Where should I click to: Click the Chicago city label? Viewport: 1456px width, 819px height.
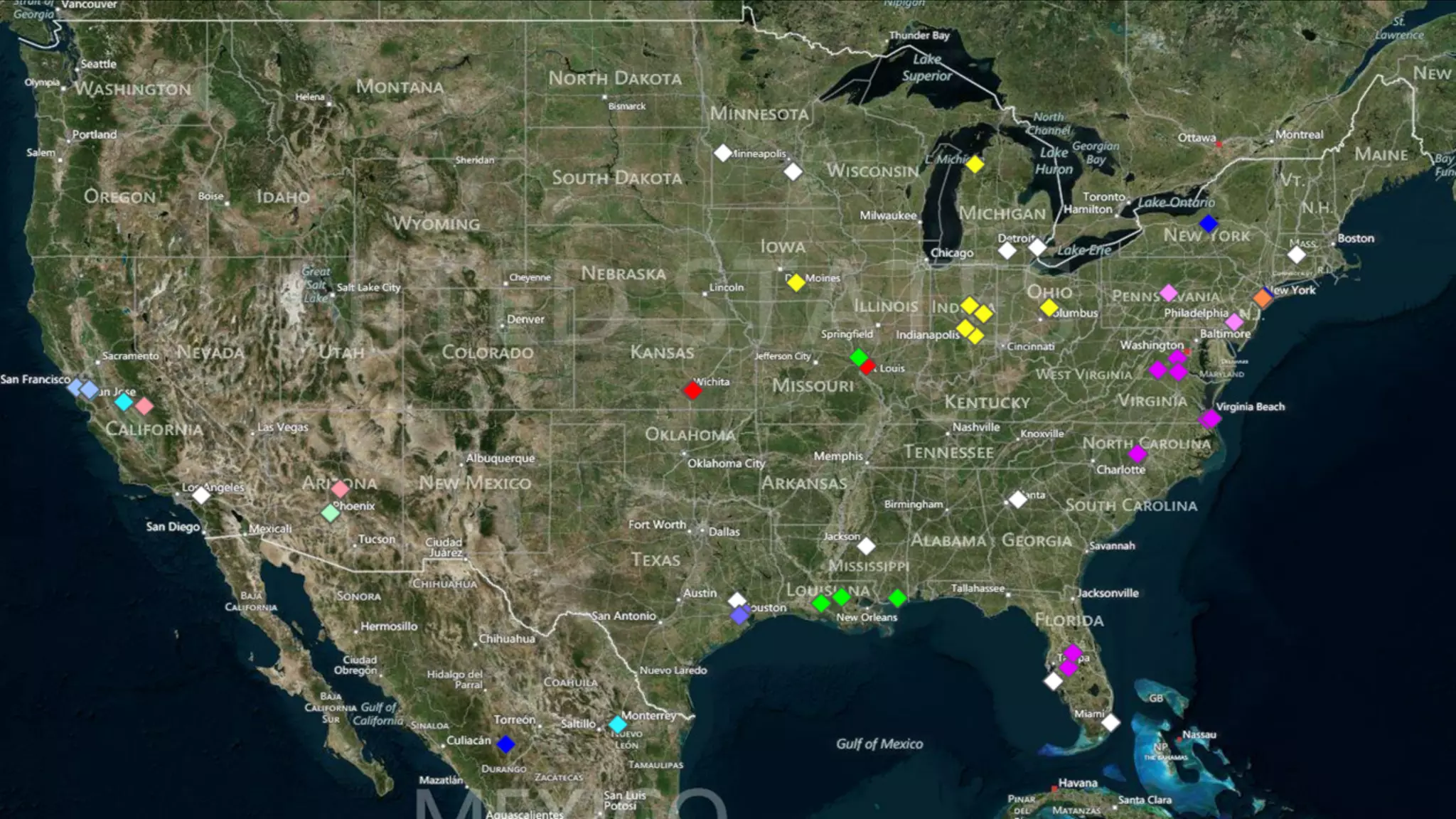(952, 253)
